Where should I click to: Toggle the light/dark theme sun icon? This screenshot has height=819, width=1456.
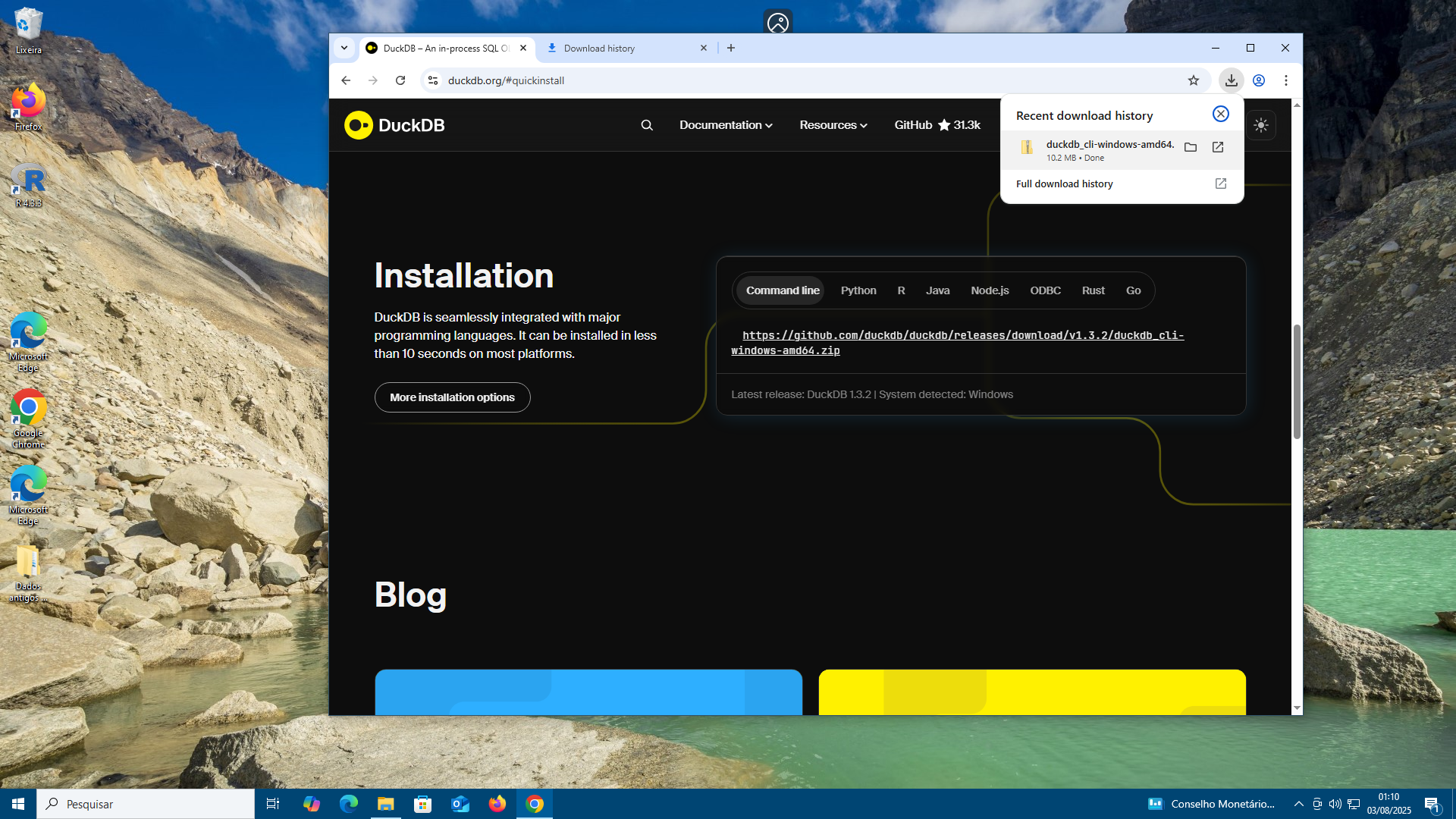click(1261, 125)
